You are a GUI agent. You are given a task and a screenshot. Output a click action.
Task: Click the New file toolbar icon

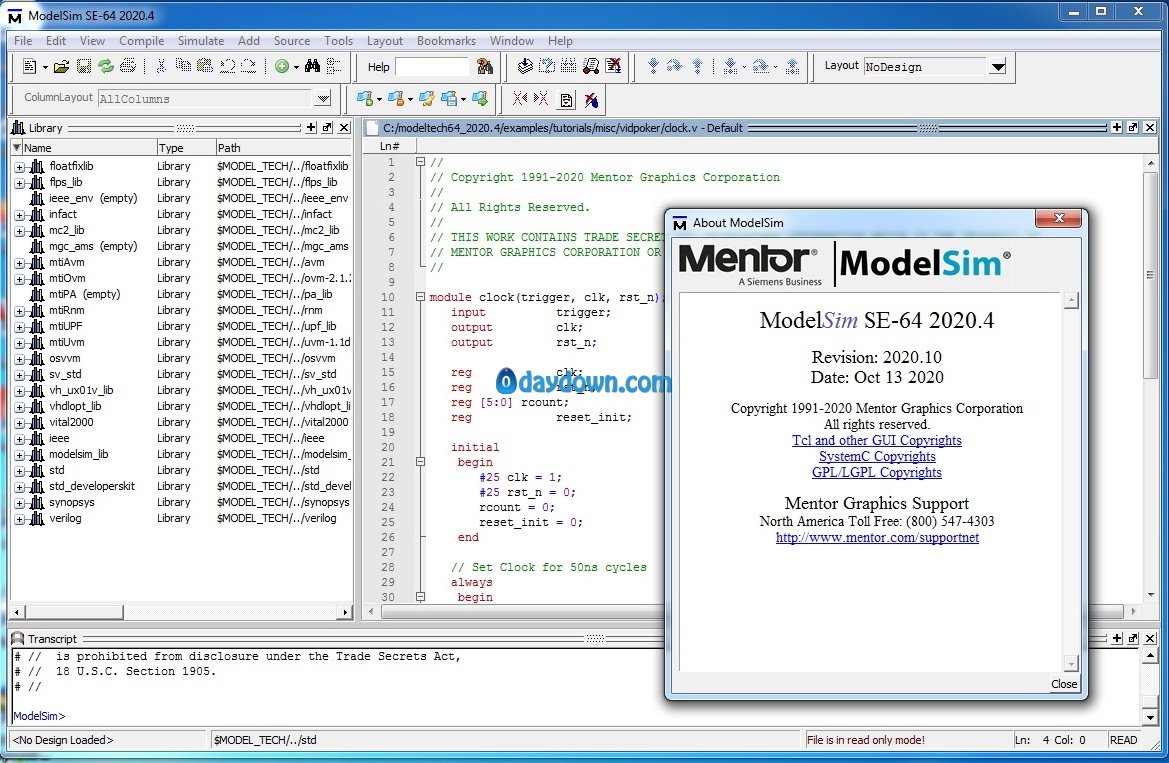coord(30,66)
